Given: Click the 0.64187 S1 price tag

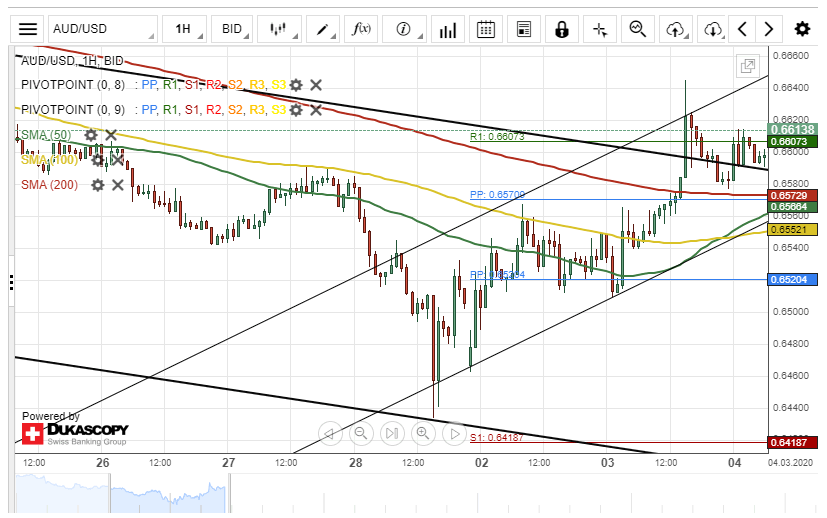Looking at the screenshot, I should pyautogui.click(x=793, y=443).
